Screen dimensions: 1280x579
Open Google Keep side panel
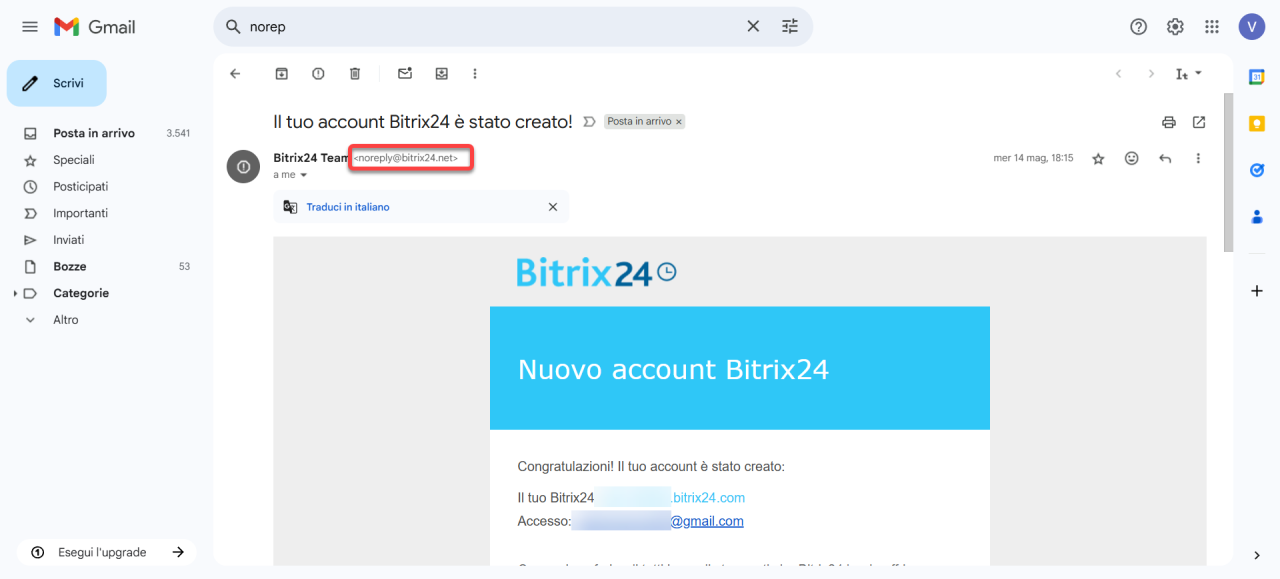coord(1257,124)
